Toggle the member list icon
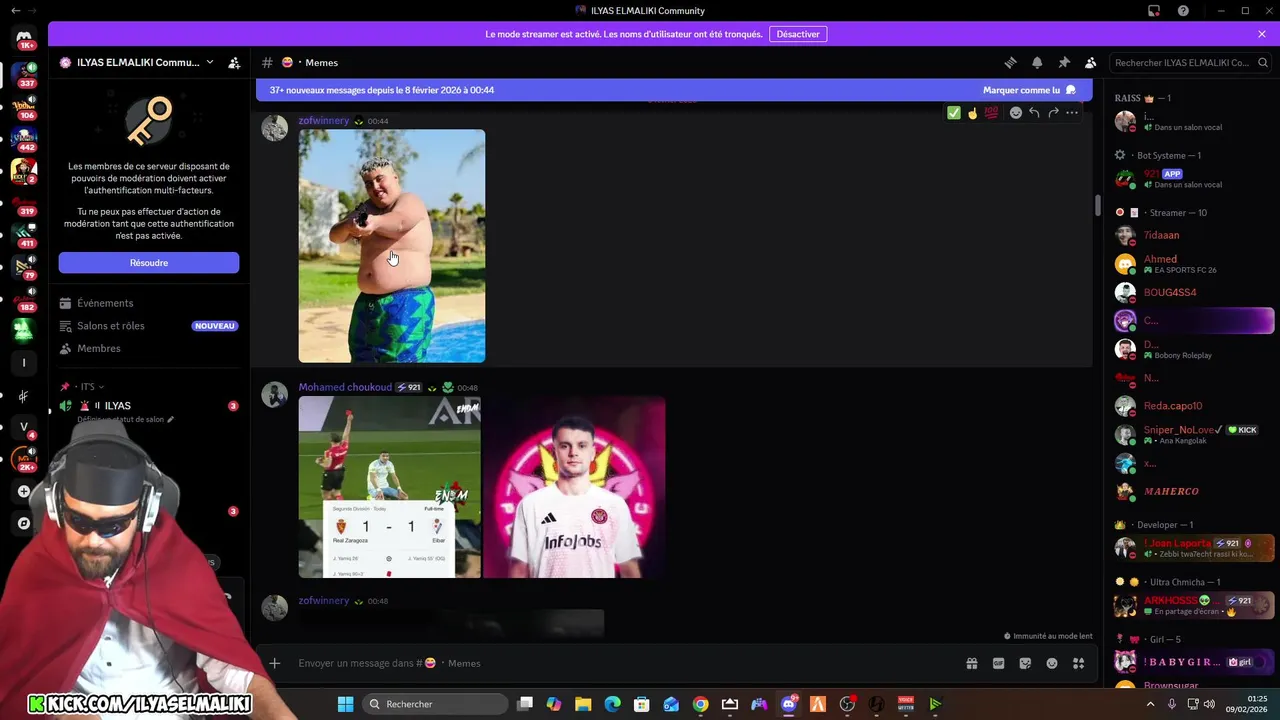 tap(1091, 62)
